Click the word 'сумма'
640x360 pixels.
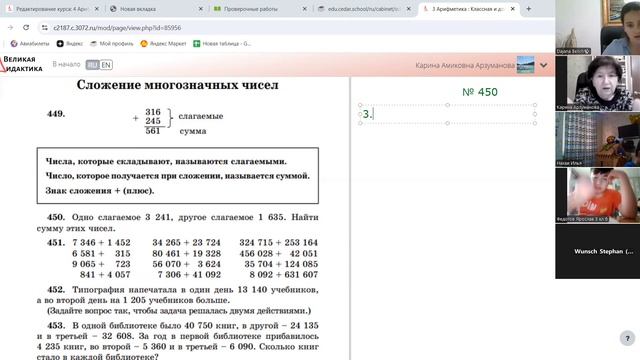[193, 131]
